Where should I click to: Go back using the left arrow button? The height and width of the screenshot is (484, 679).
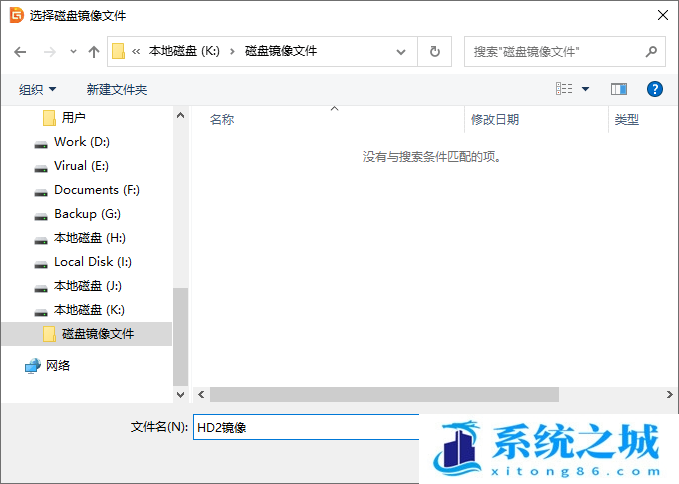coord(20,52)
